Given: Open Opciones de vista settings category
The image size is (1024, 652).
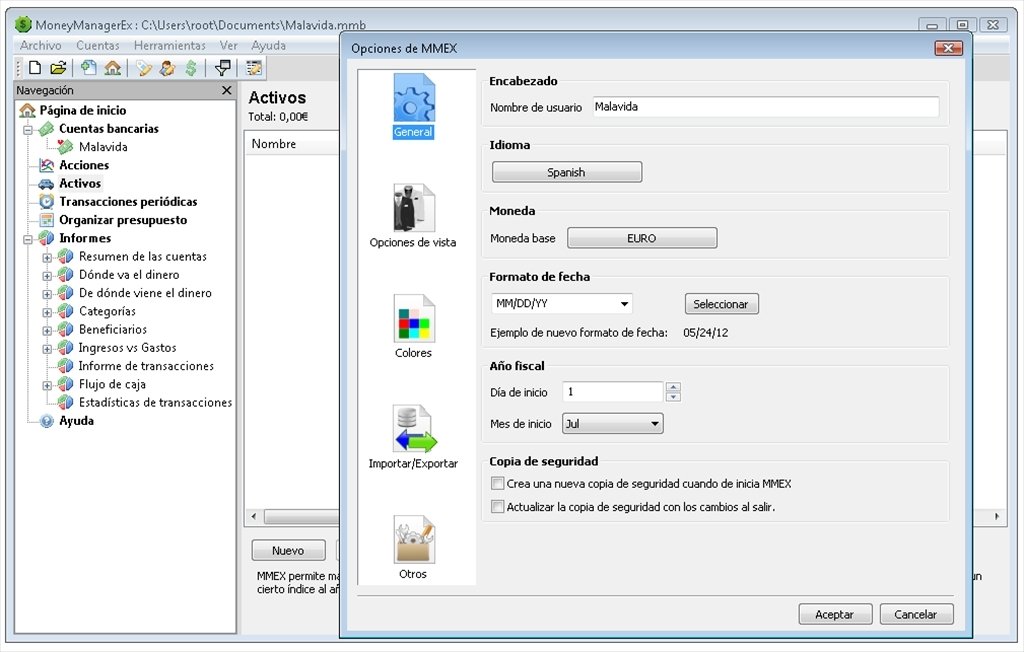Looking at the screenshot, I should [413, 216].
